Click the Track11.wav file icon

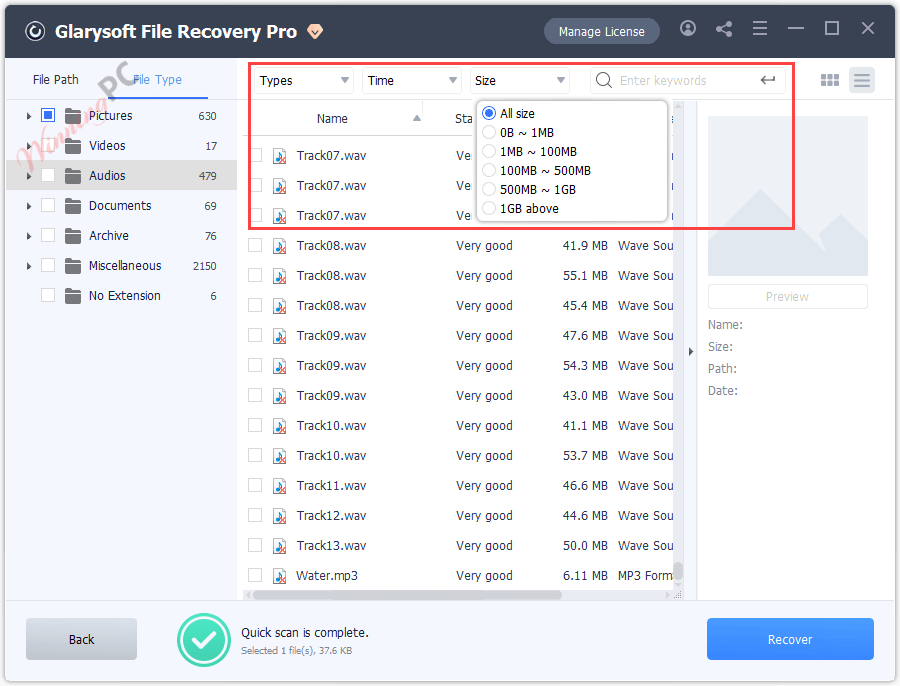coord(280,486)
